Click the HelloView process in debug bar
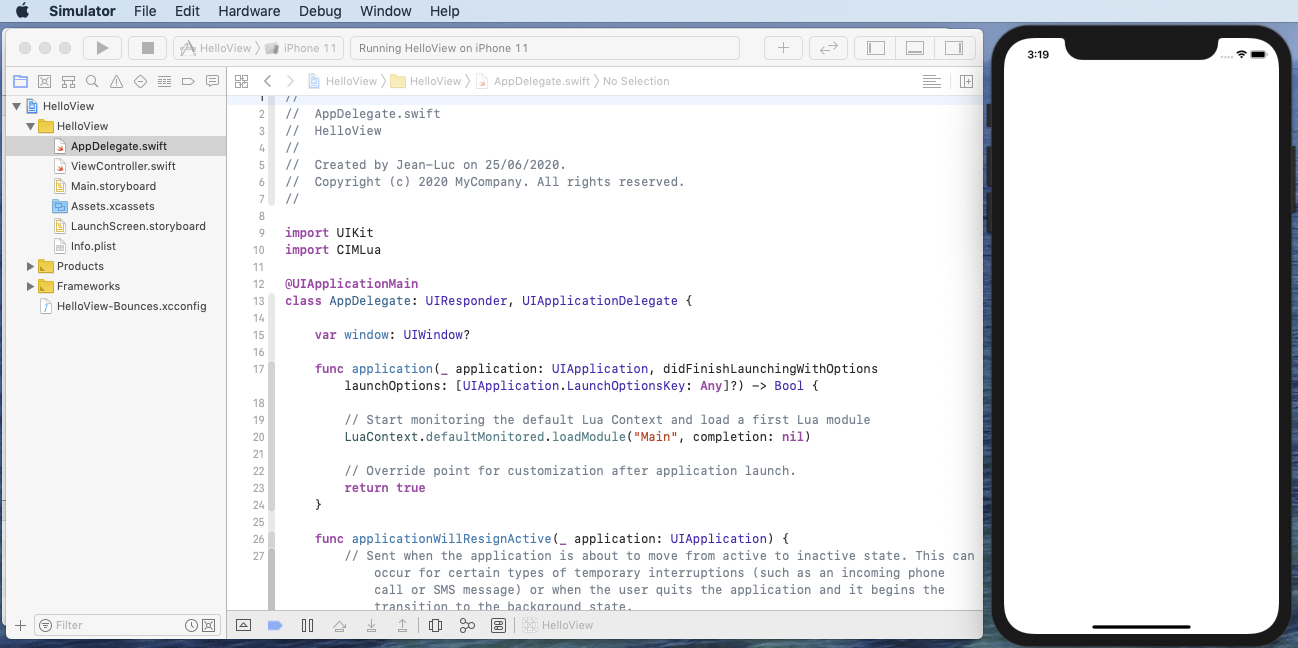 [557, 625]
